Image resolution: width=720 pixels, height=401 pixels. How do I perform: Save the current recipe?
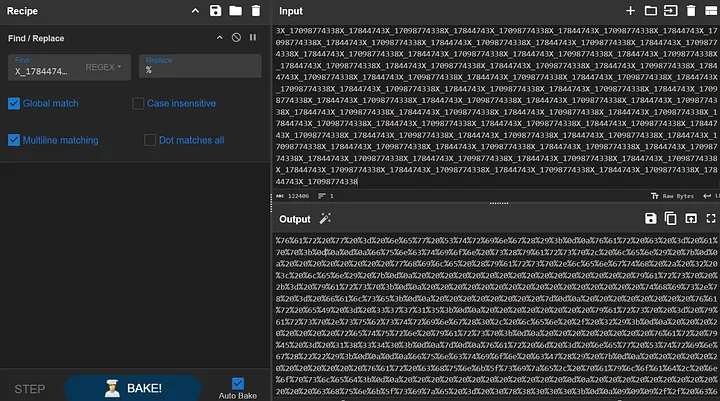pos(215,11)
